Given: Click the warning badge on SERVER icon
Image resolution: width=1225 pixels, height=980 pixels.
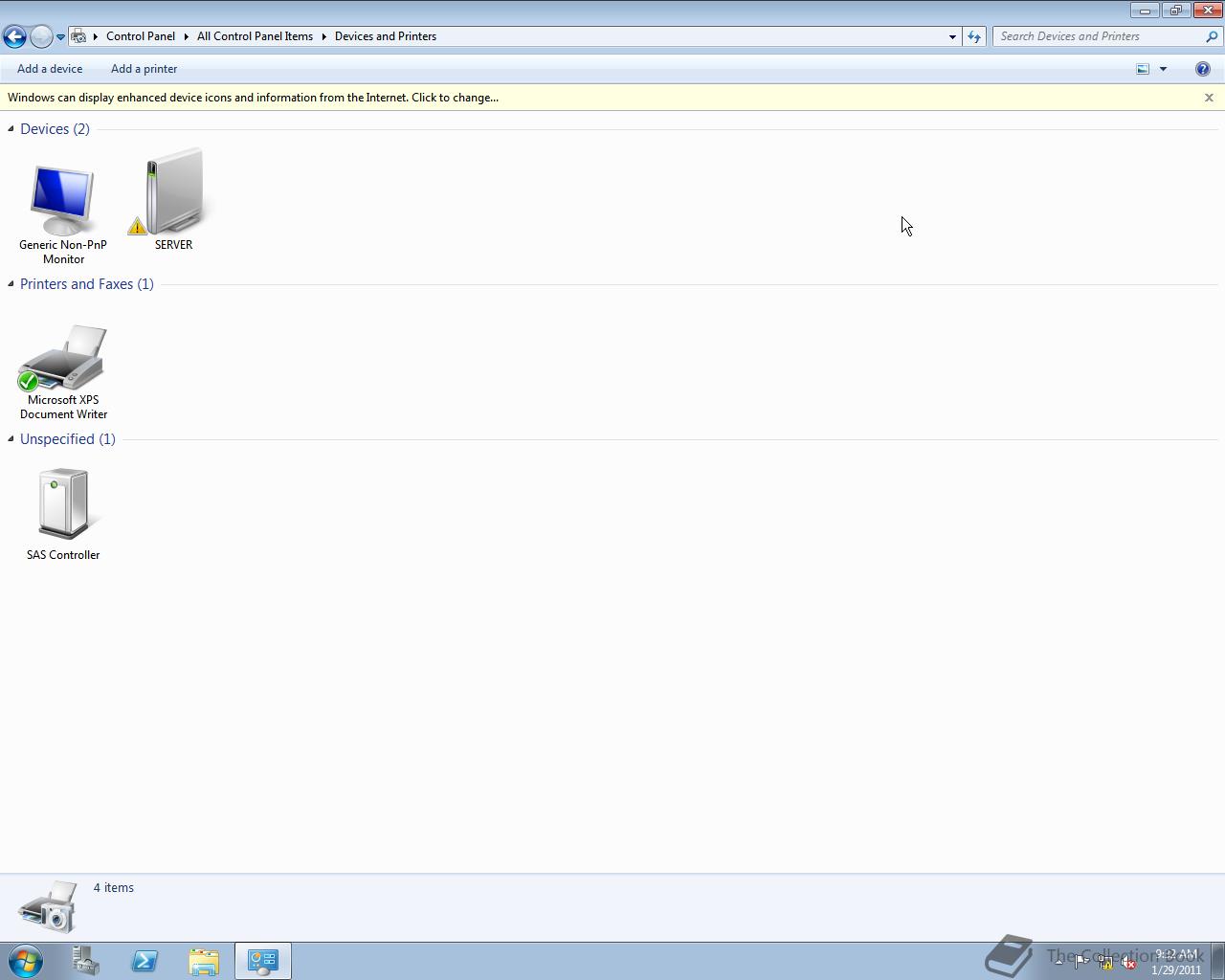Looking at the screenshot, I should click(x=137, y=227).
